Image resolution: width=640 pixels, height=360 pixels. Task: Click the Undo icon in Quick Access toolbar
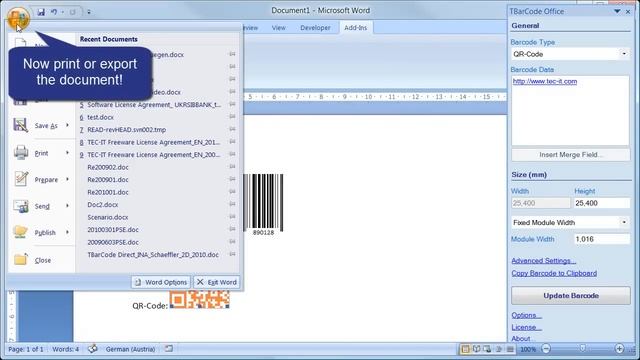tap(54, 12)
